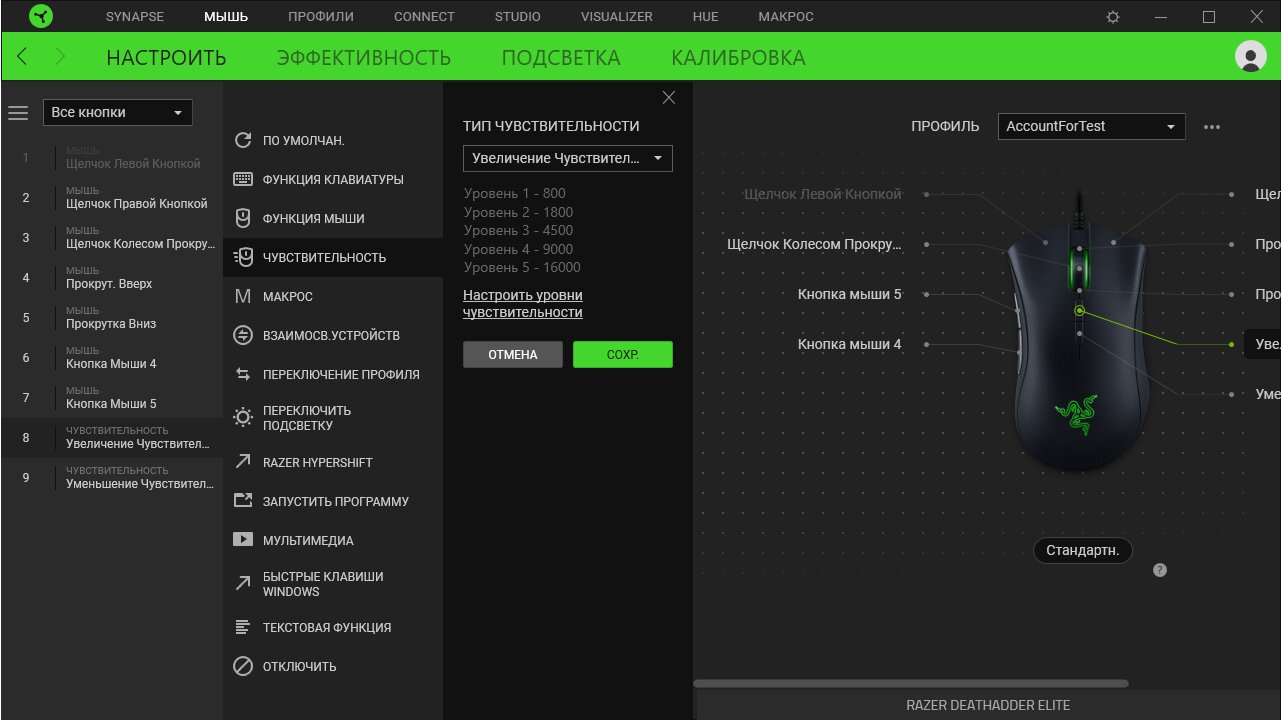Open the МАКРОС top tab
Viewport: 1282px width, 720px height.
pos(786,17)
